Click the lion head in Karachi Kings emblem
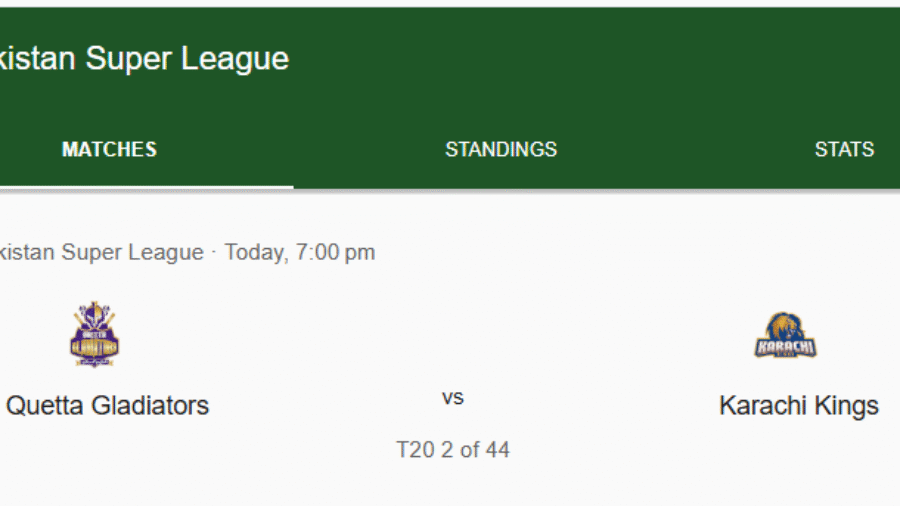The image size is (900, 506). pos(785,326)
